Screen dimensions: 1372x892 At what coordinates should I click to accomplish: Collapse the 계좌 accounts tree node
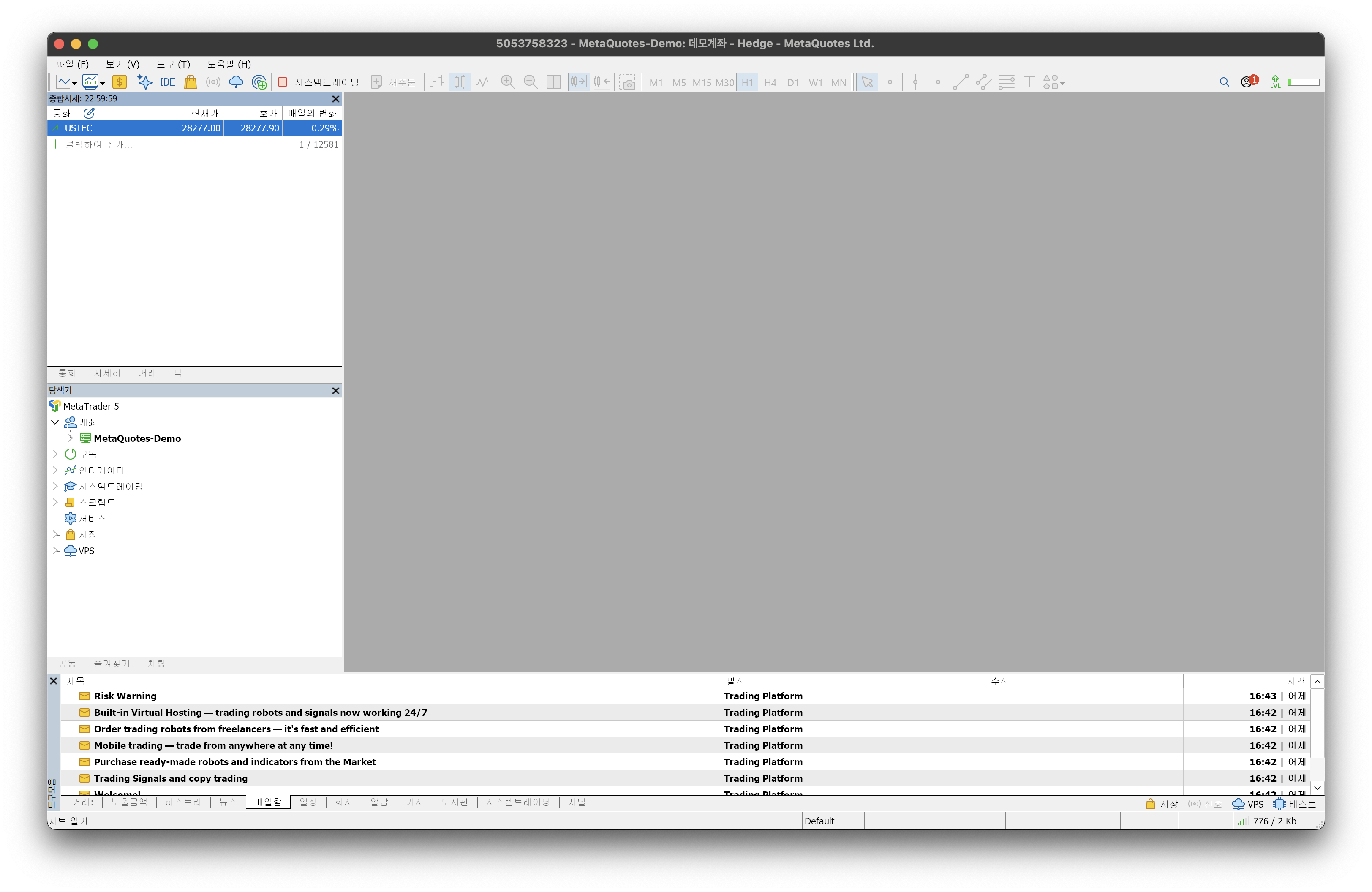click(x=55, y=422)
